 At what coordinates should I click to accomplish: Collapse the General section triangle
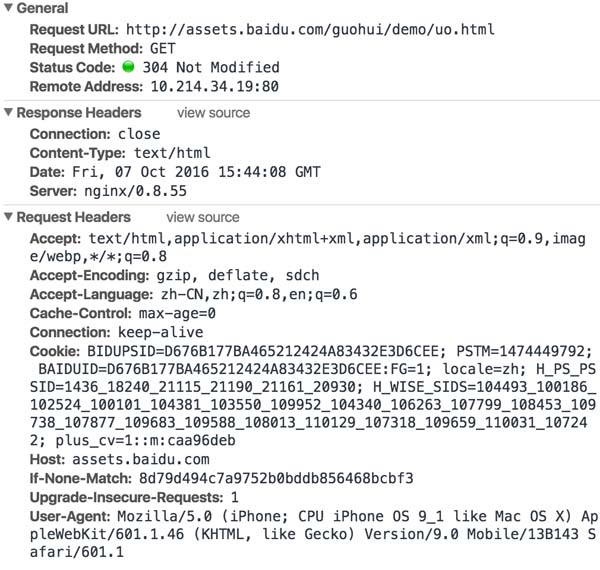pos(9,8)
